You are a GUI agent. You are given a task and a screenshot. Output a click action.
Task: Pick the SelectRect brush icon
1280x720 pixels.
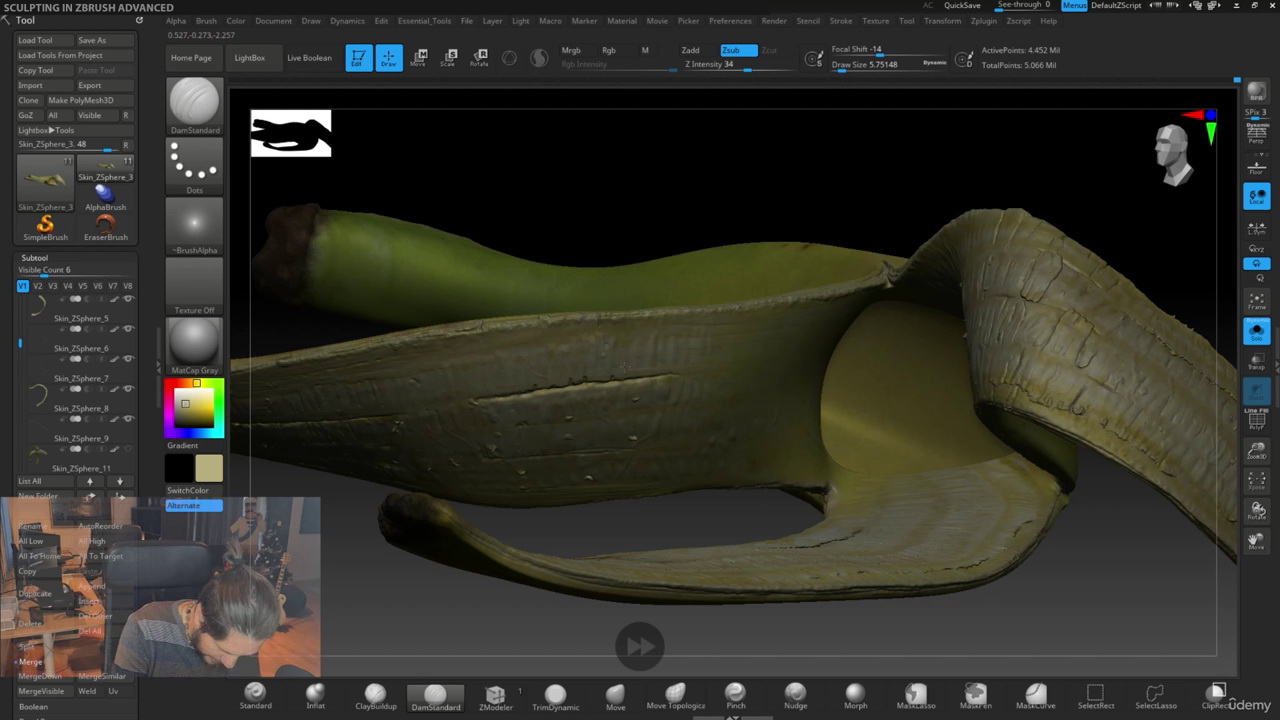1095,697
